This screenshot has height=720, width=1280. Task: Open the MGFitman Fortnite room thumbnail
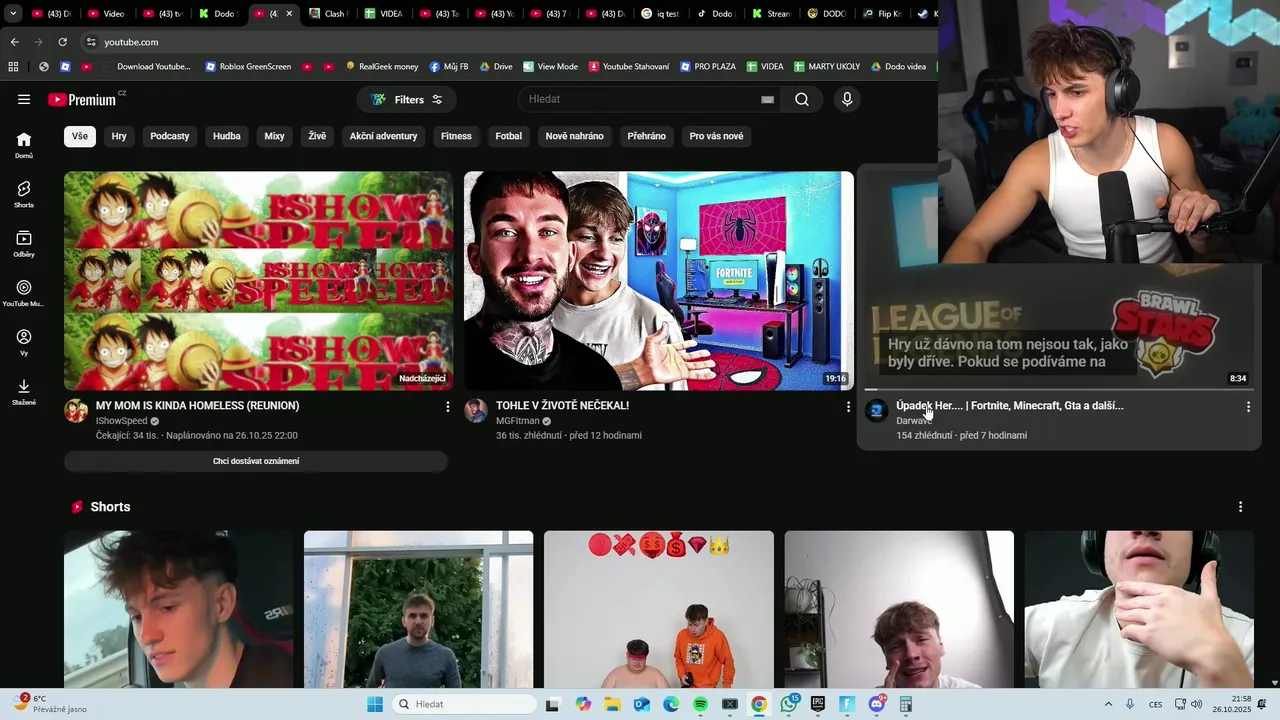659,281
